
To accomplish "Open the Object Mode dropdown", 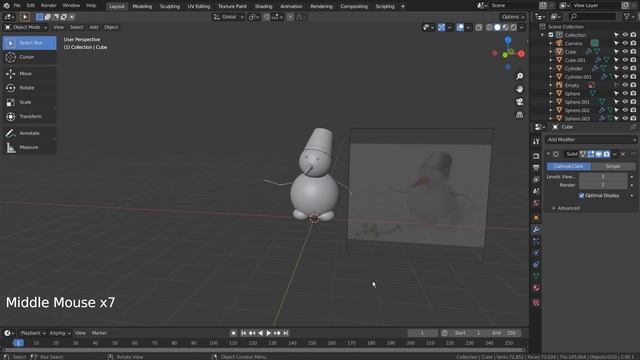I will click(26, 27).
